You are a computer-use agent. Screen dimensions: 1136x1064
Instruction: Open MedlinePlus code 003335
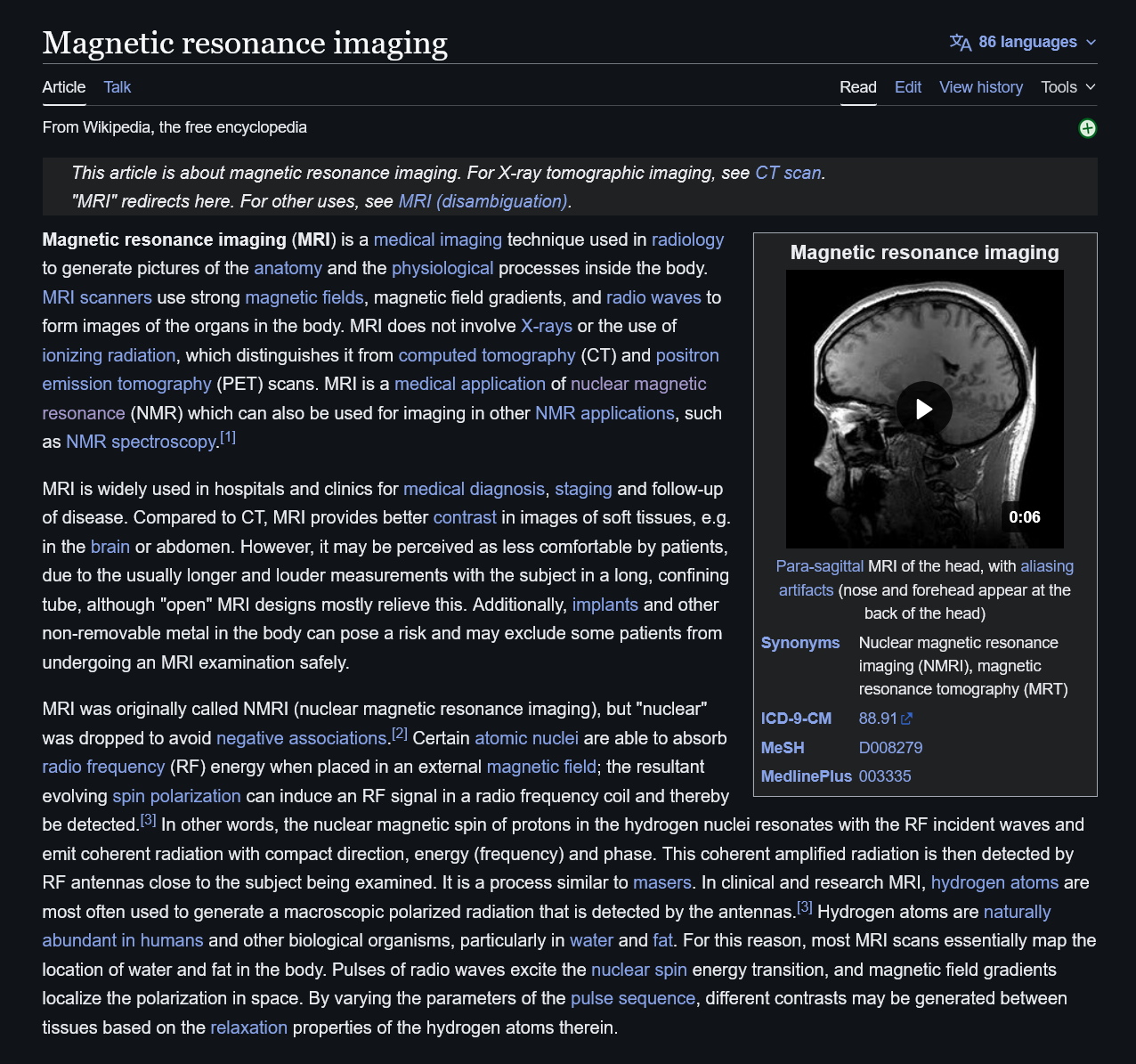click(885, 776)
